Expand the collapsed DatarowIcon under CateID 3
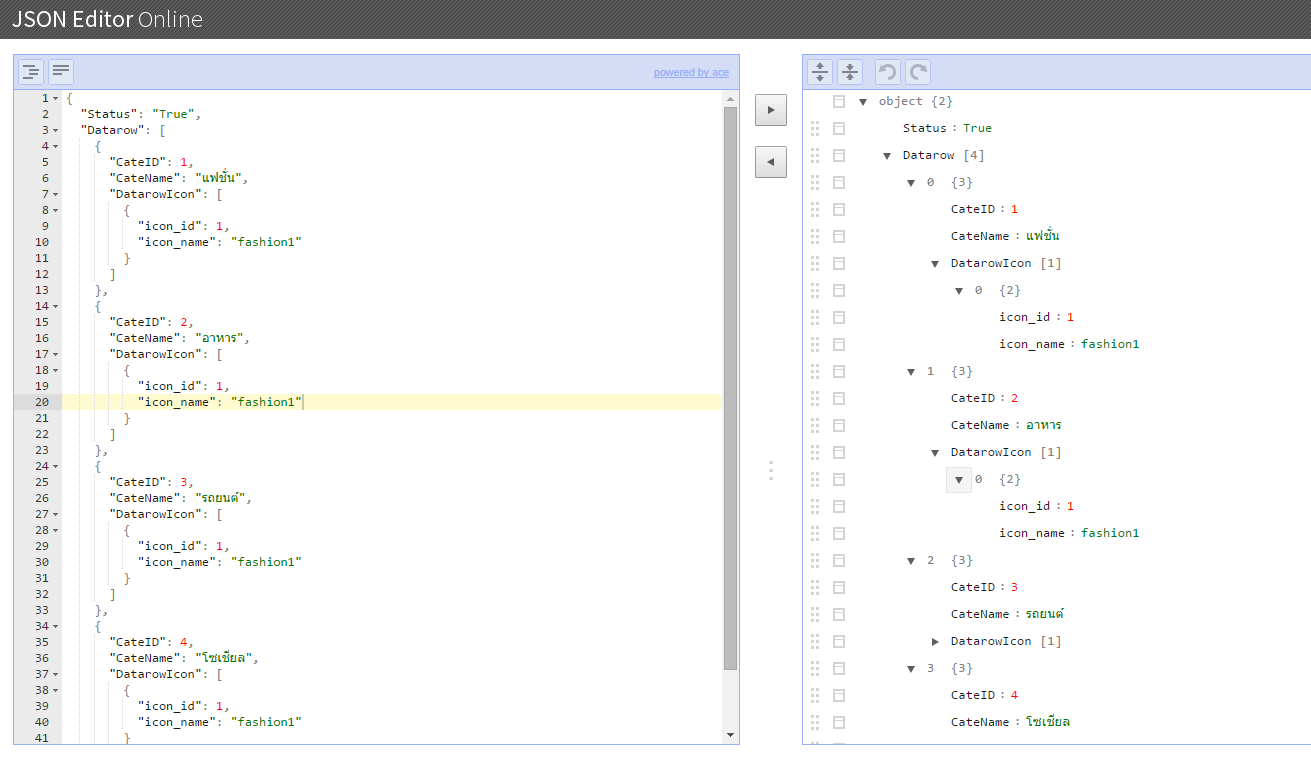1311x757 pixels. (x=935, y=641)
